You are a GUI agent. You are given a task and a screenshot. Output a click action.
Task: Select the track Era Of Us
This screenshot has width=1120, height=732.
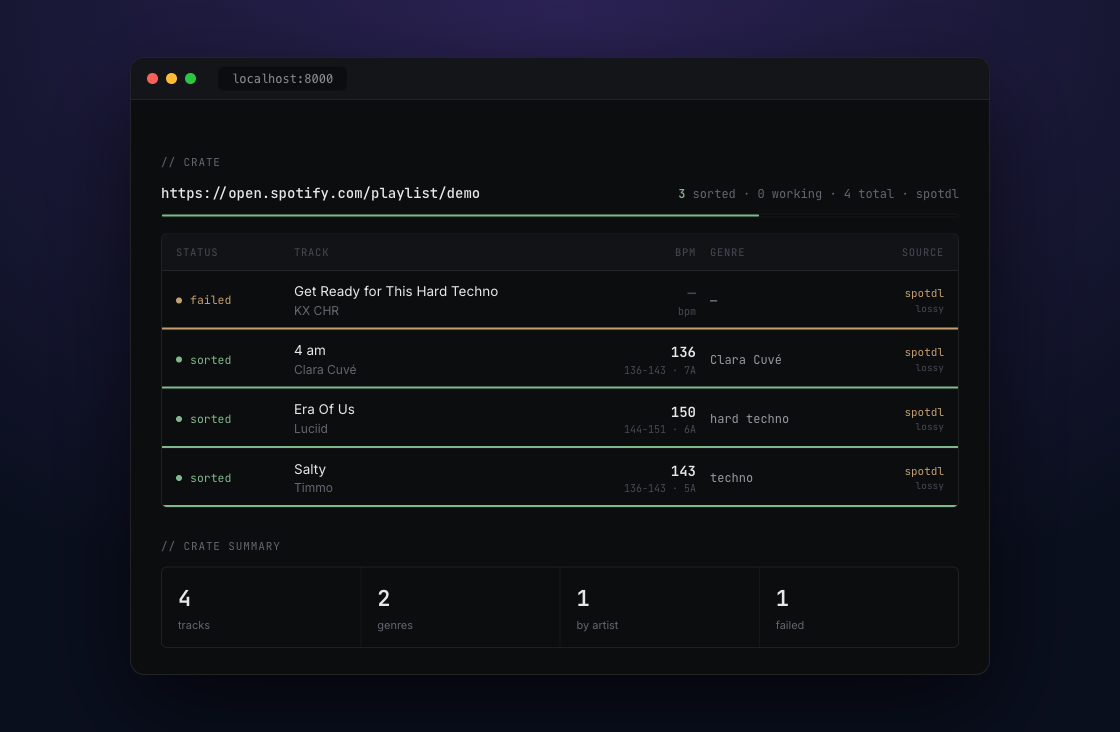coord(324,409)
